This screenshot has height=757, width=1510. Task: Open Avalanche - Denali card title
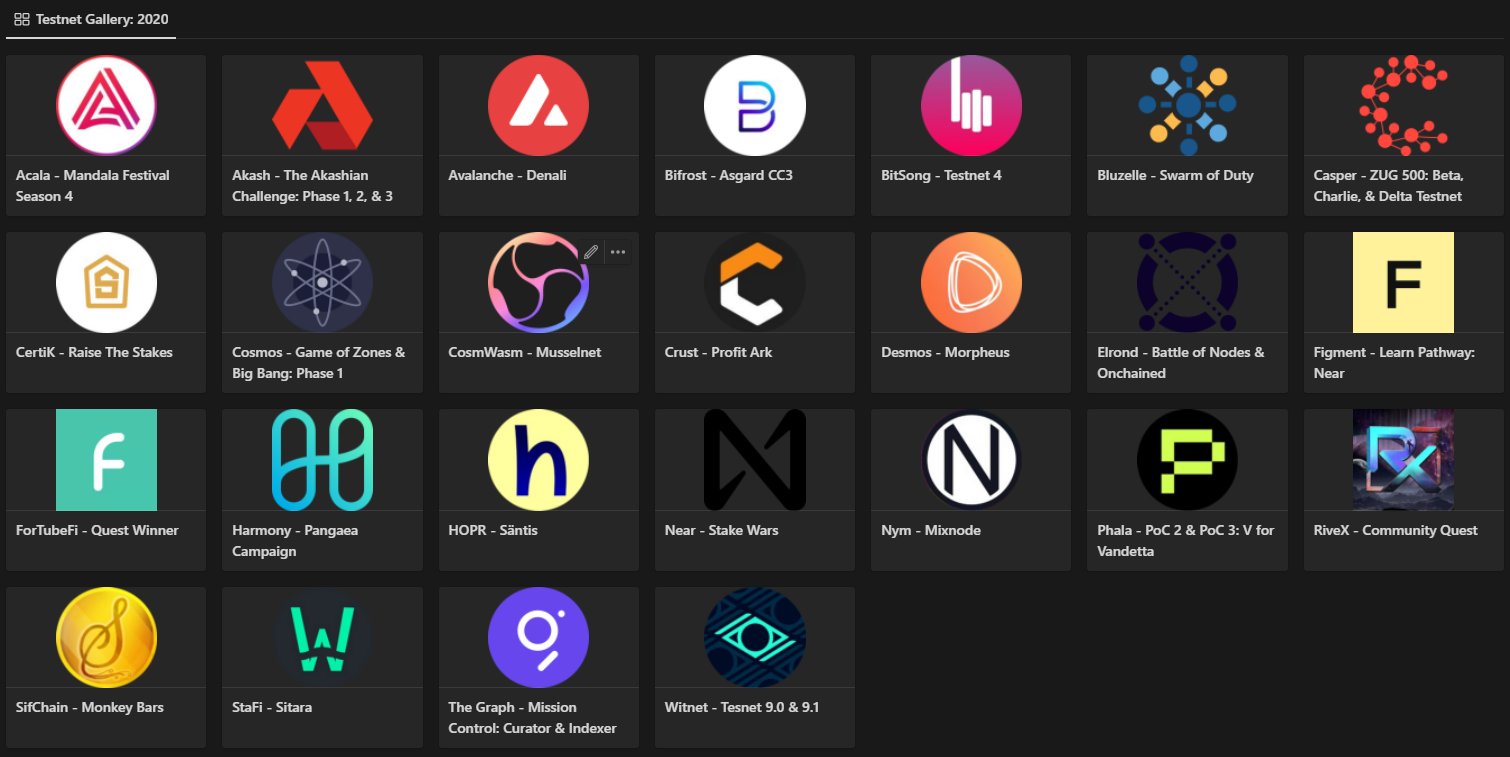pyautogui.click(x=507, y=175)
